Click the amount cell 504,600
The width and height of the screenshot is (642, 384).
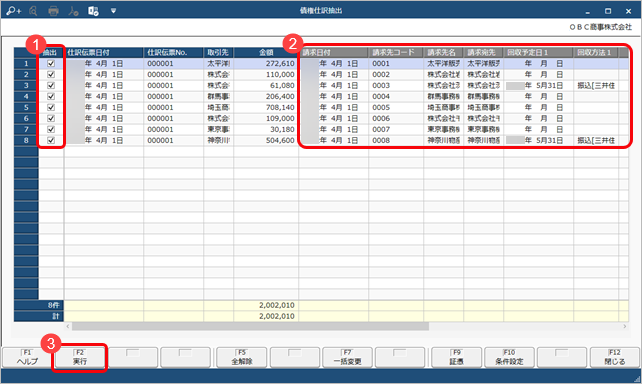[266, 140]
